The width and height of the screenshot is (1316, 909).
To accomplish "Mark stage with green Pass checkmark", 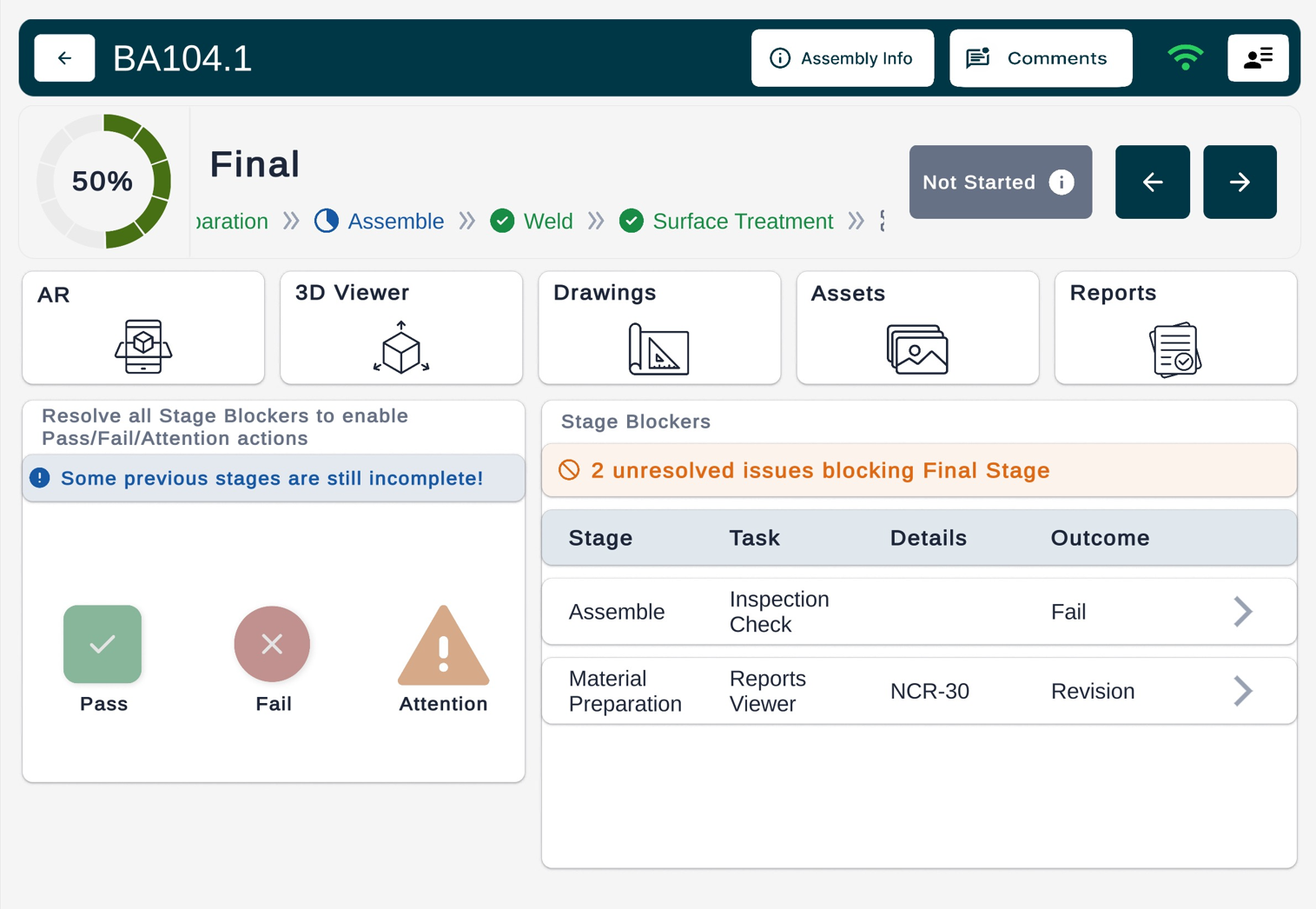I will [x=103, y=644].
